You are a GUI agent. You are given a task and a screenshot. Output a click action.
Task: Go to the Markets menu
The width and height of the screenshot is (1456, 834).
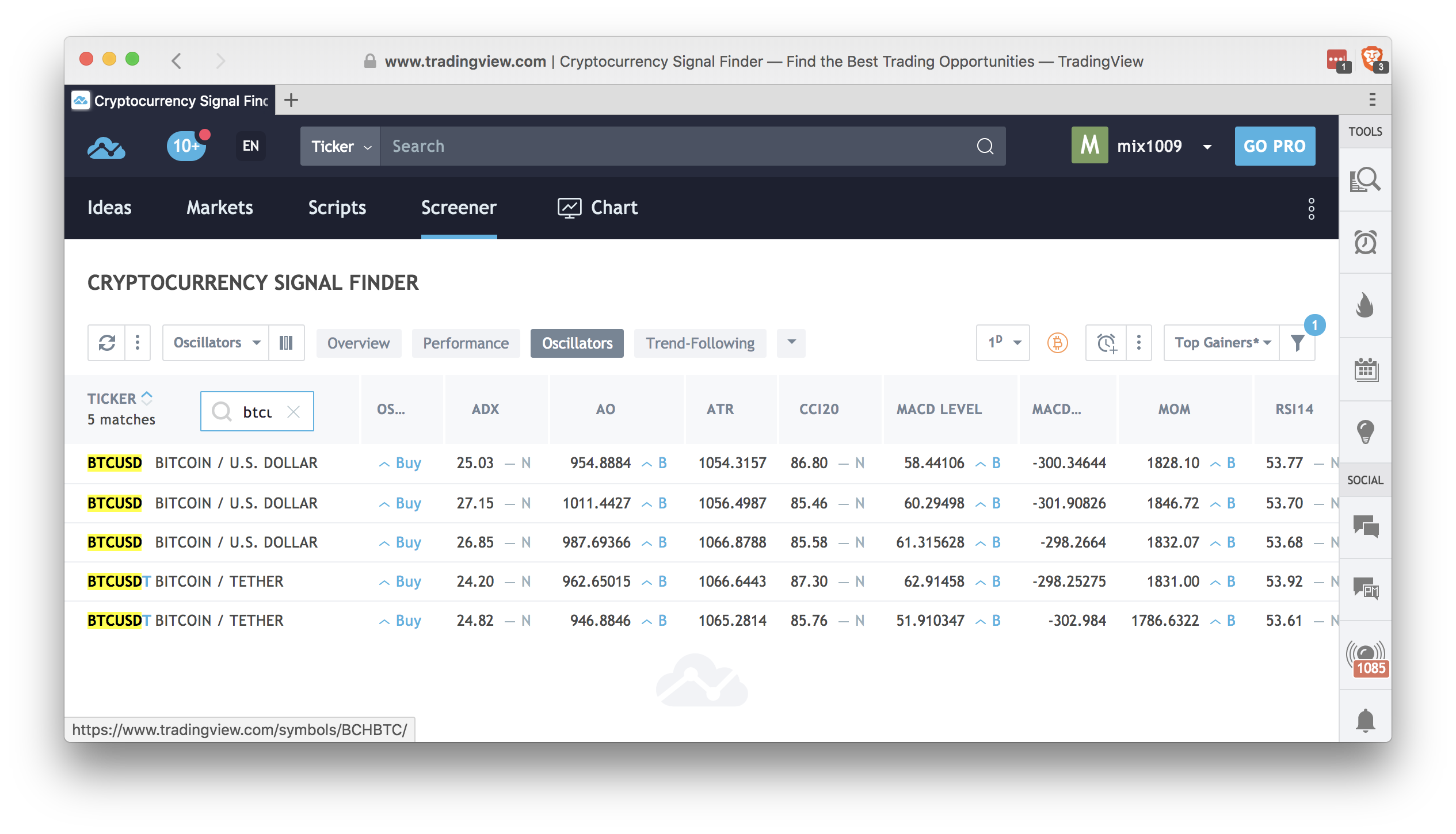(x=220, y=208)
